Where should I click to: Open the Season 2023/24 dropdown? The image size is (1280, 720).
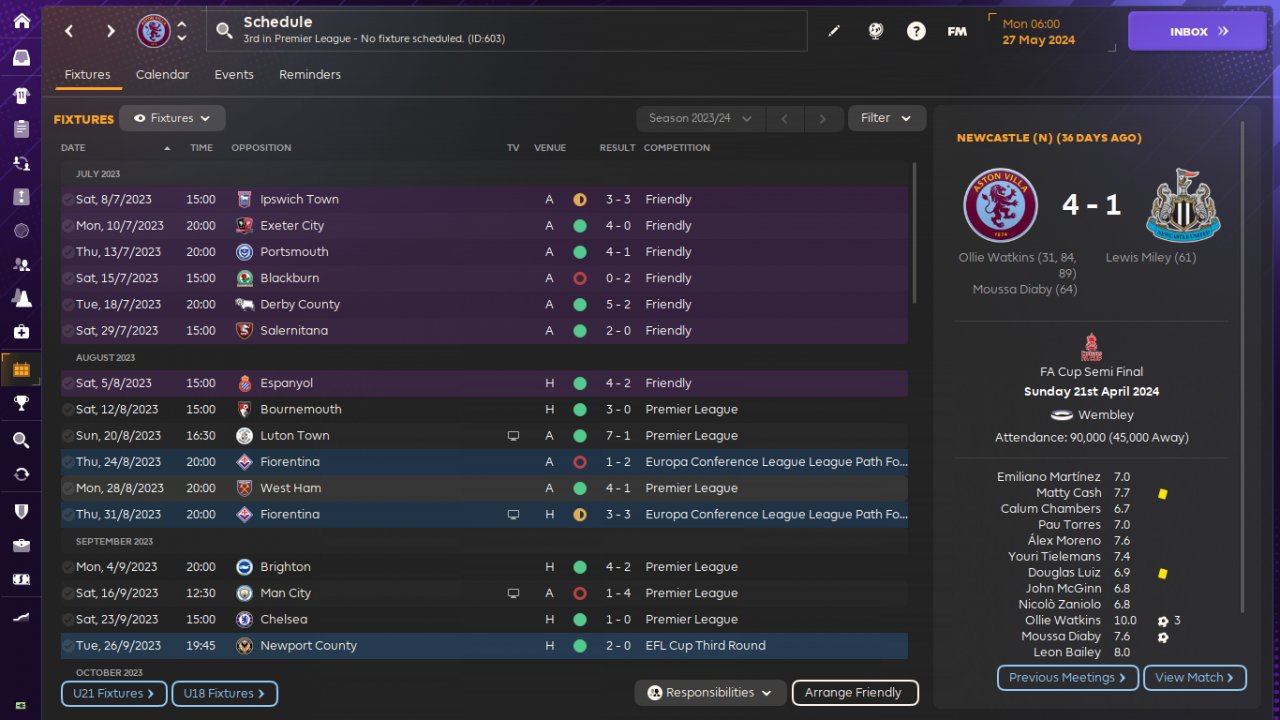coord(700,118)
